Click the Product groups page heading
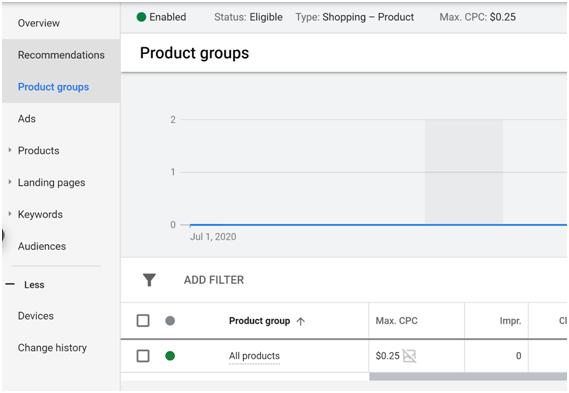The height and width of the screenshot is (393, 569). tap(195, 53)
